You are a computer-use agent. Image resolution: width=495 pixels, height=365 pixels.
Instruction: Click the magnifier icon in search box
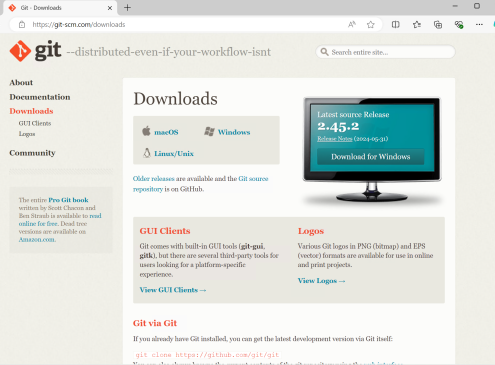click(x=324, y=52)
